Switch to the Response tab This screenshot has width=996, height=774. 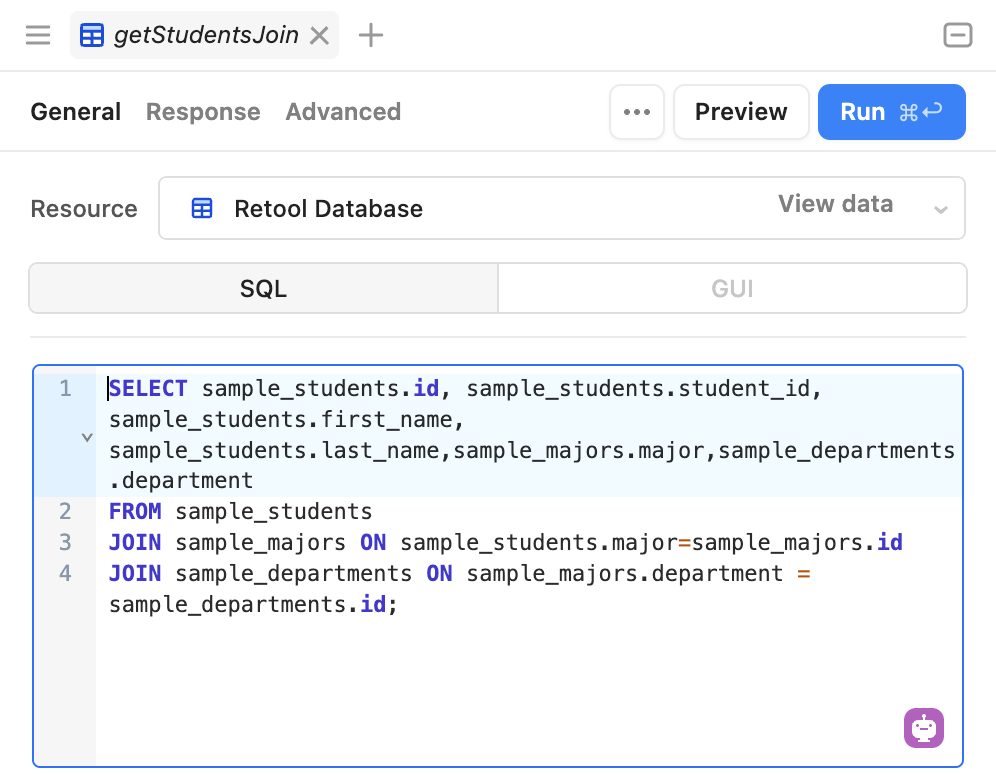tap(203, 112)
